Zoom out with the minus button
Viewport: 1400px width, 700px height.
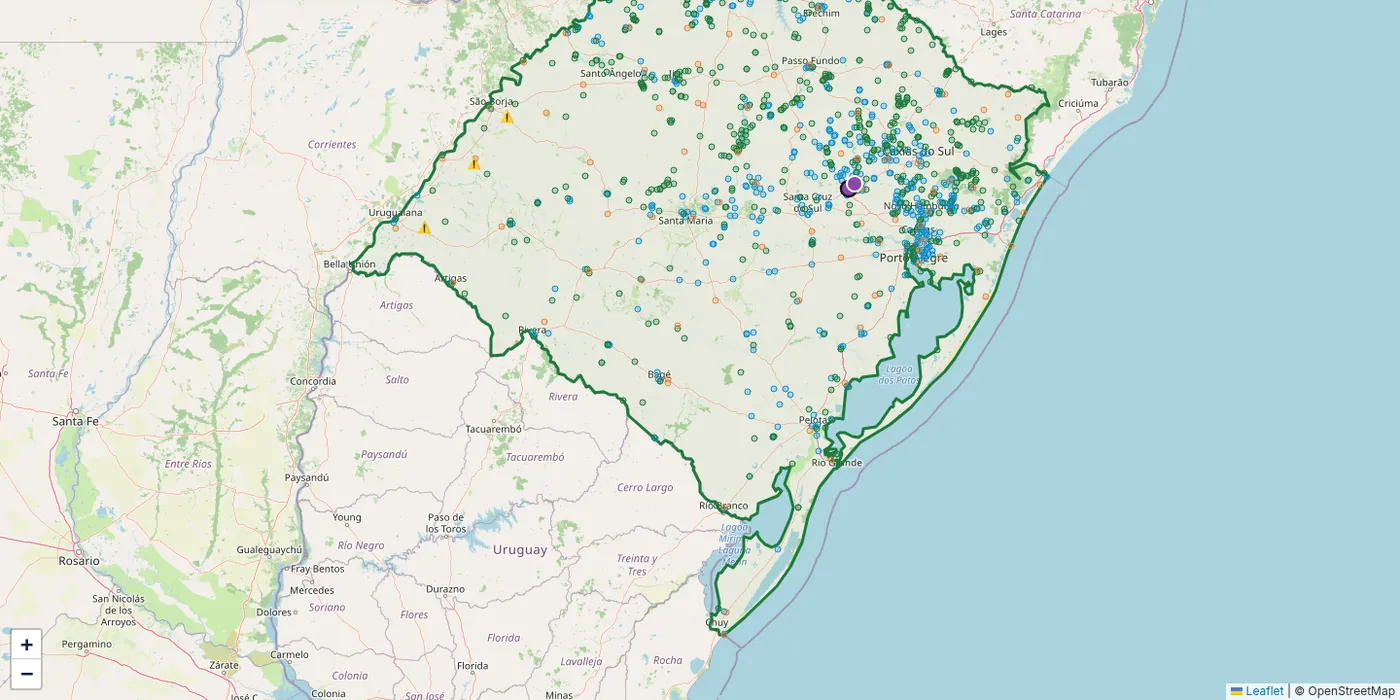coord(26,674)
